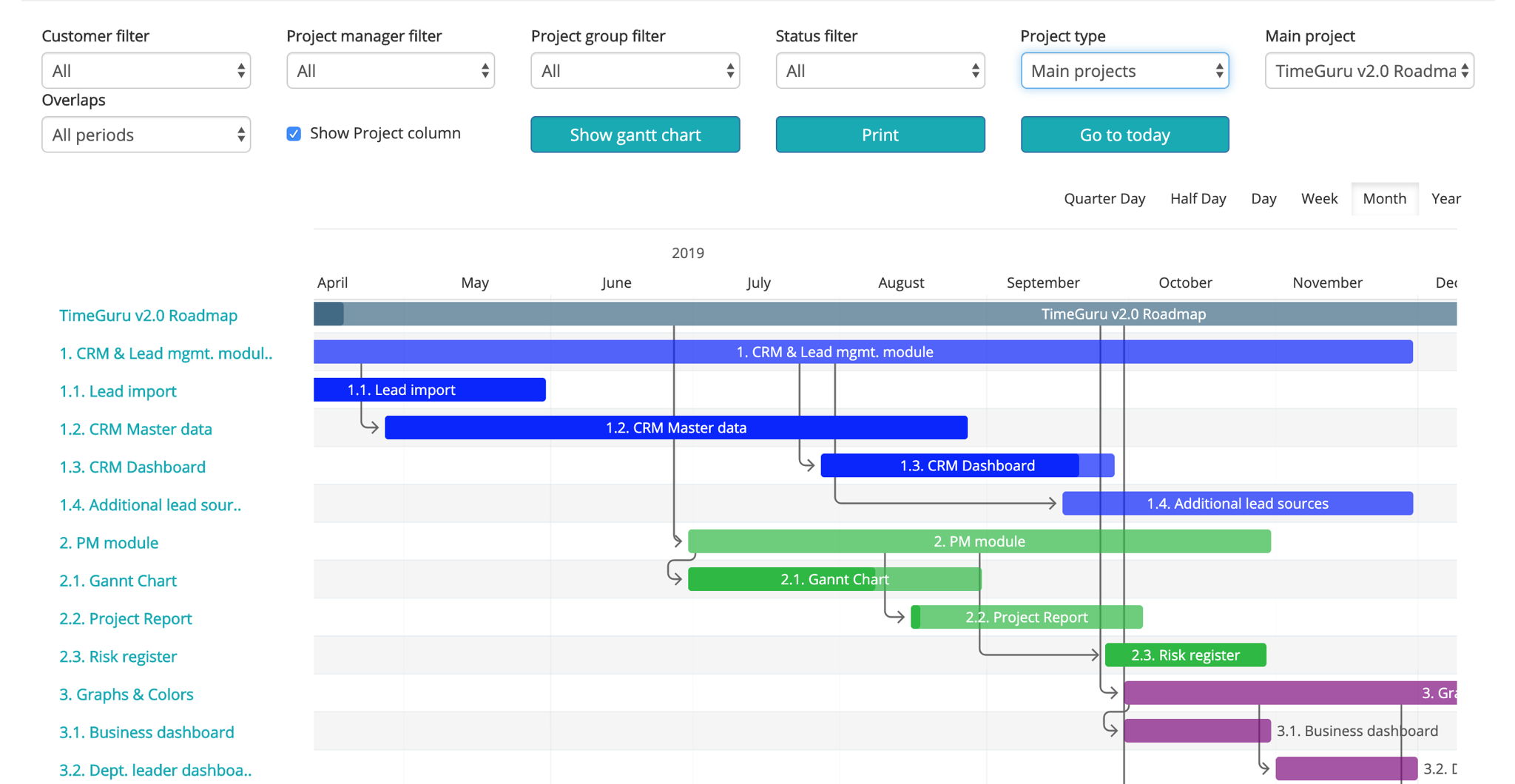
Task: Open the Project manager filter dropdown
Action: 391,71
